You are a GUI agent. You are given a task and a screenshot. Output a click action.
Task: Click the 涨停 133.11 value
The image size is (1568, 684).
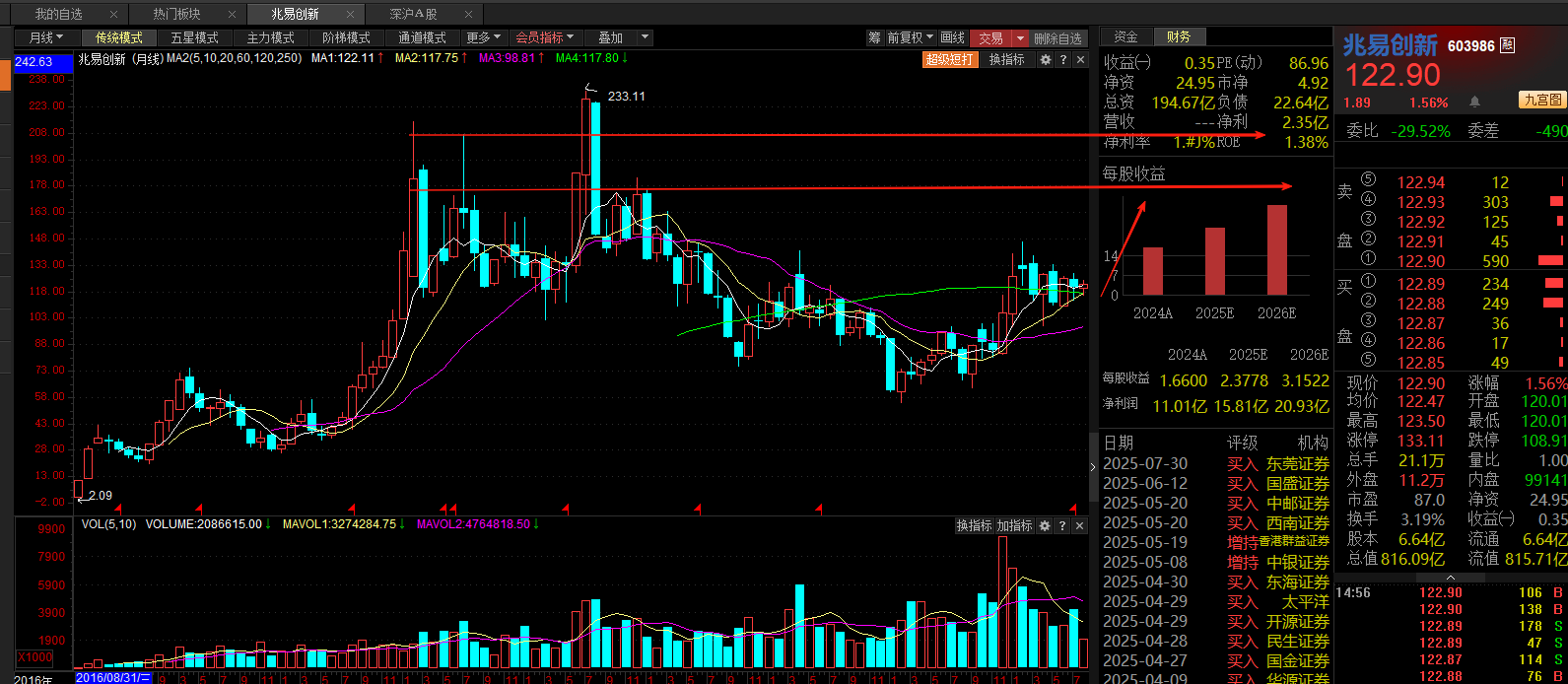[1420, 441]
